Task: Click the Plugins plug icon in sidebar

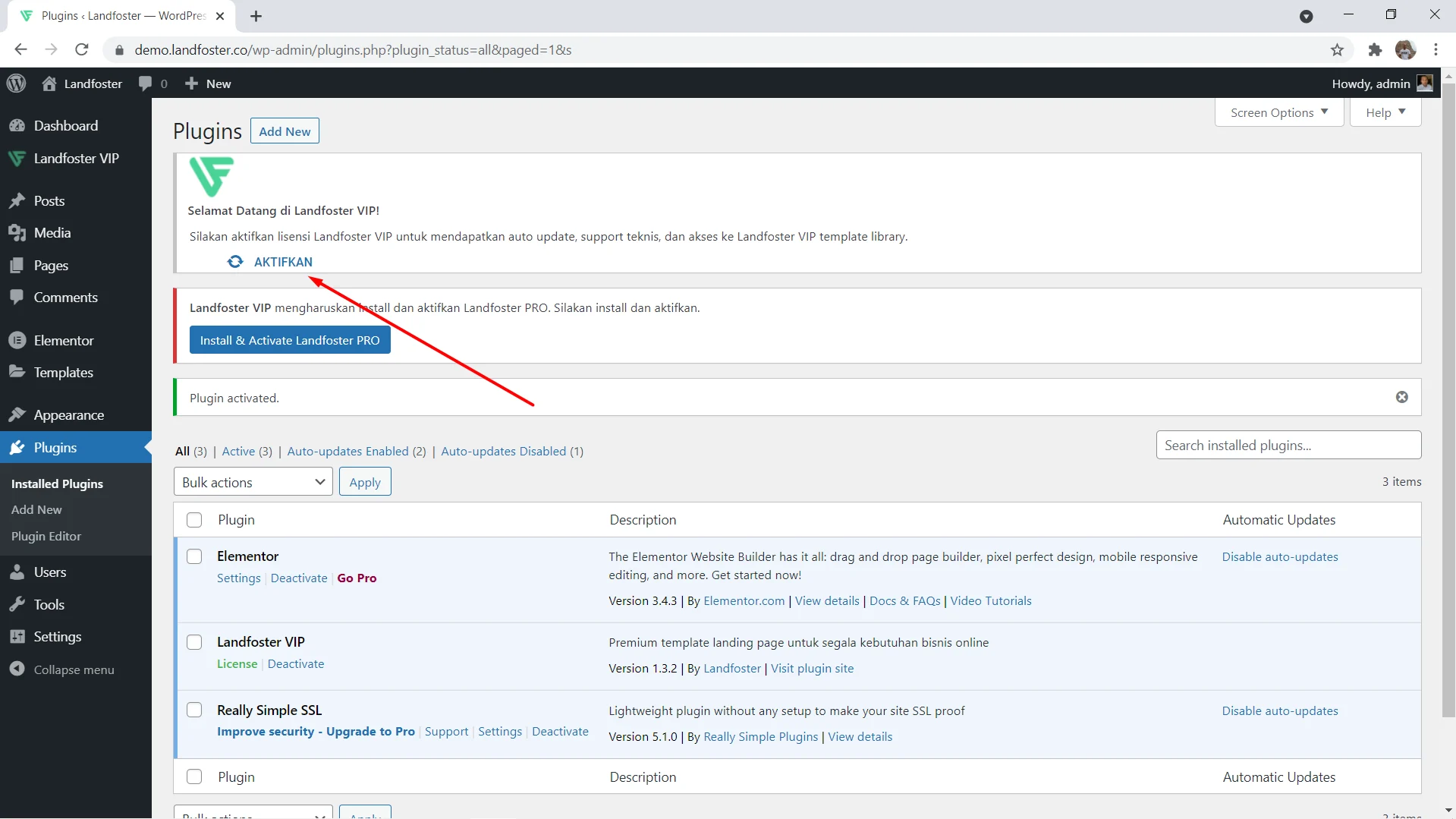Action: tap(17, 448)
